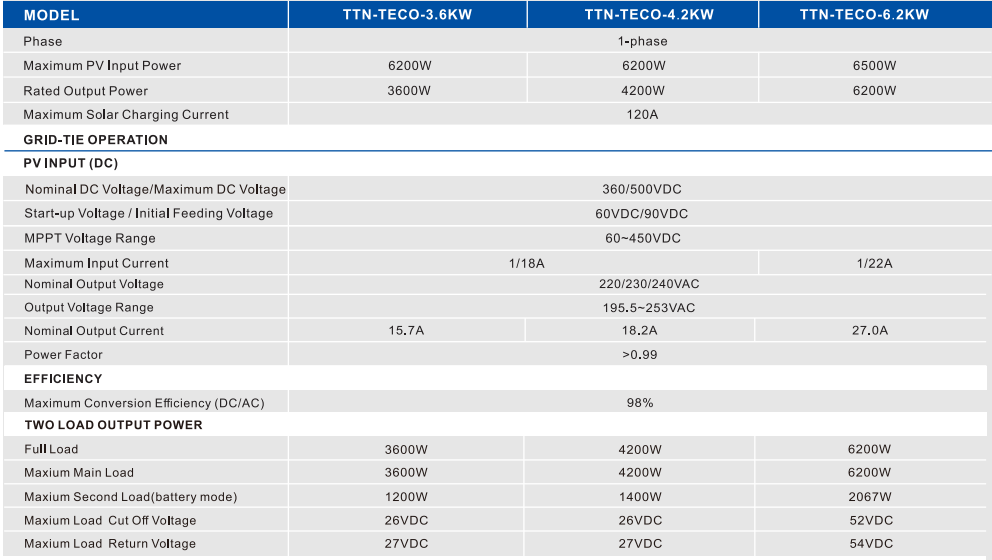Select the 98% conversion efficiency value
This screenshot has width=992, height=560.
pos(640,403)
